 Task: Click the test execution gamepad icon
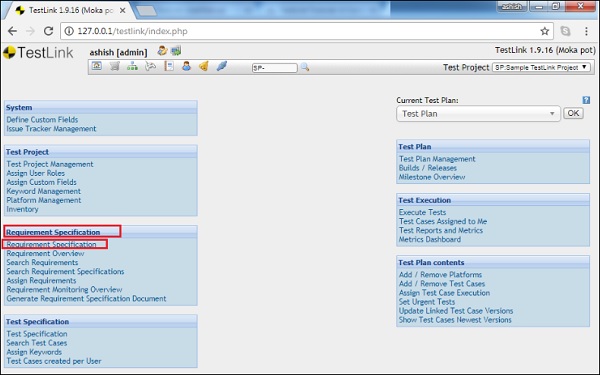(150, 66)
